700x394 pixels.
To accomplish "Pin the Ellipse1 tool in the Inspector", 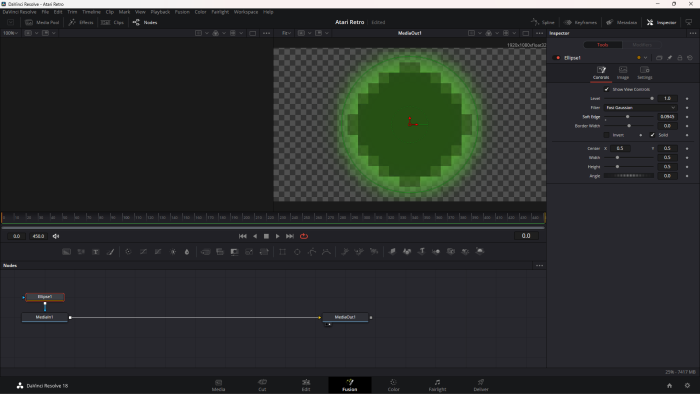I will tap(669, 58).
